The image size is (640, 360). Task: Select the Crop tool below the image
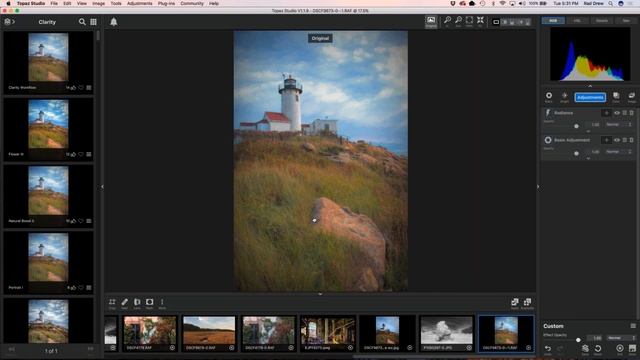pyautogui.click(x=112, y=302)
